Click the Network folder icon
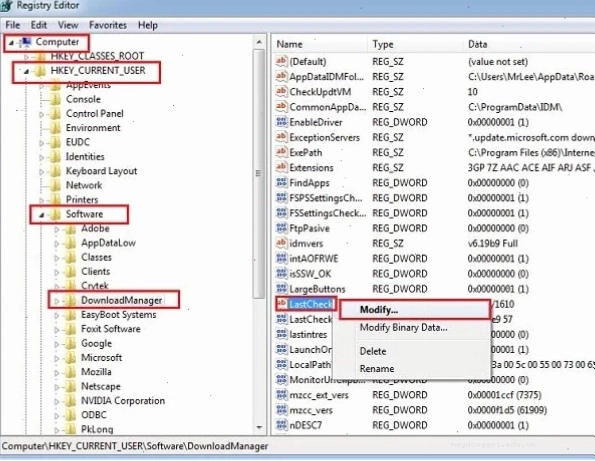This screenshot has width=595, height=461. point(55,186)
